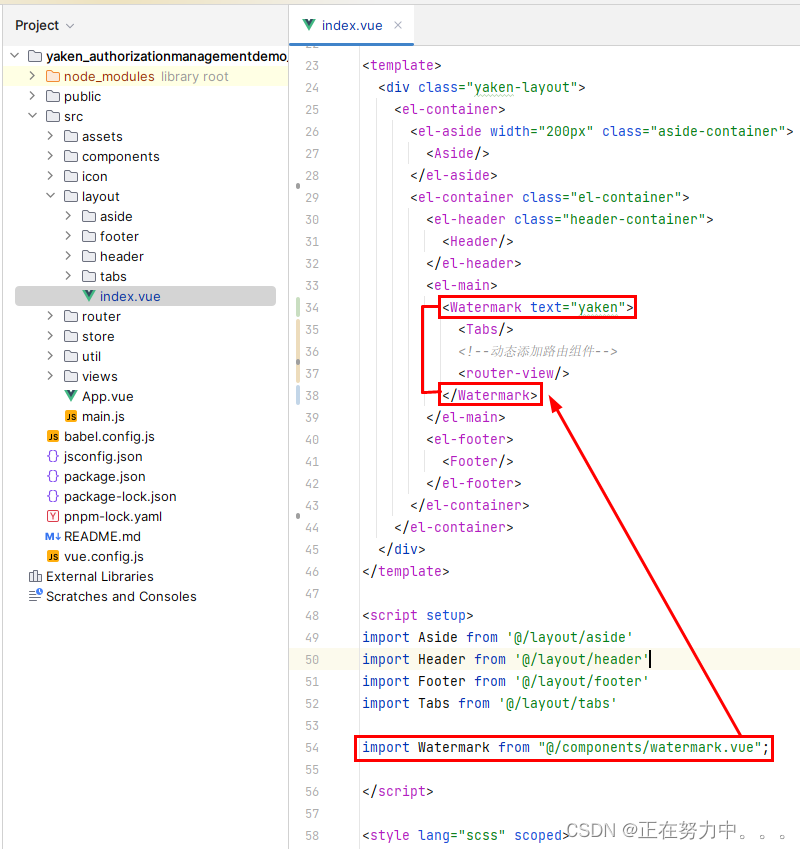Viewport: 800px width, 849px height.
Task: Click the jsconfig.json braces icon
Action: pyautogui.click(x=53, y=456)
